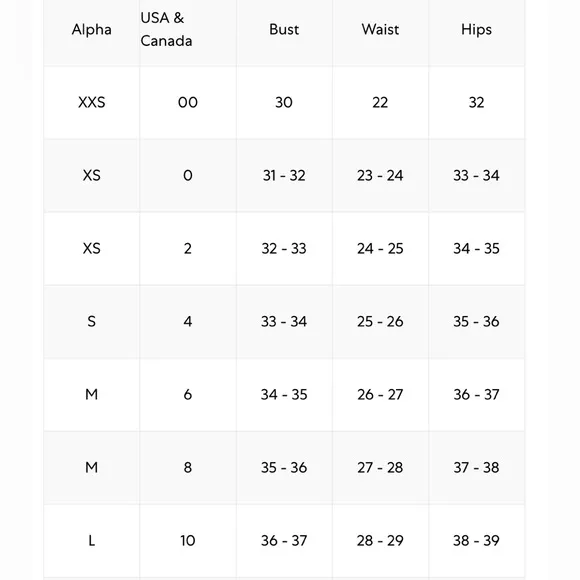Click the M cell beside size 6

92,394
